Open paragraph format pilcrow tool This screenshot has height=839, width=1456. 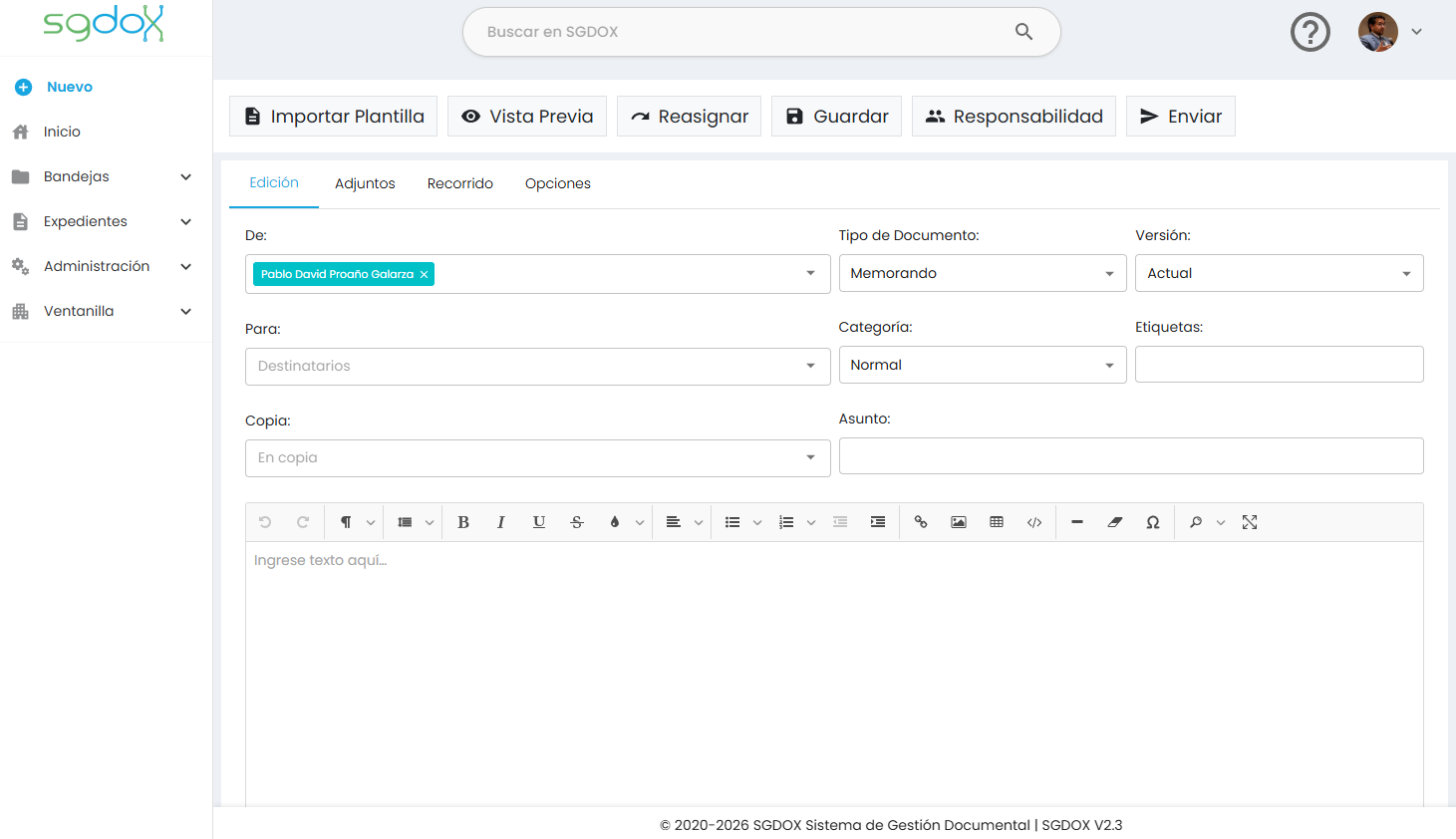click(x=346, y=522)
